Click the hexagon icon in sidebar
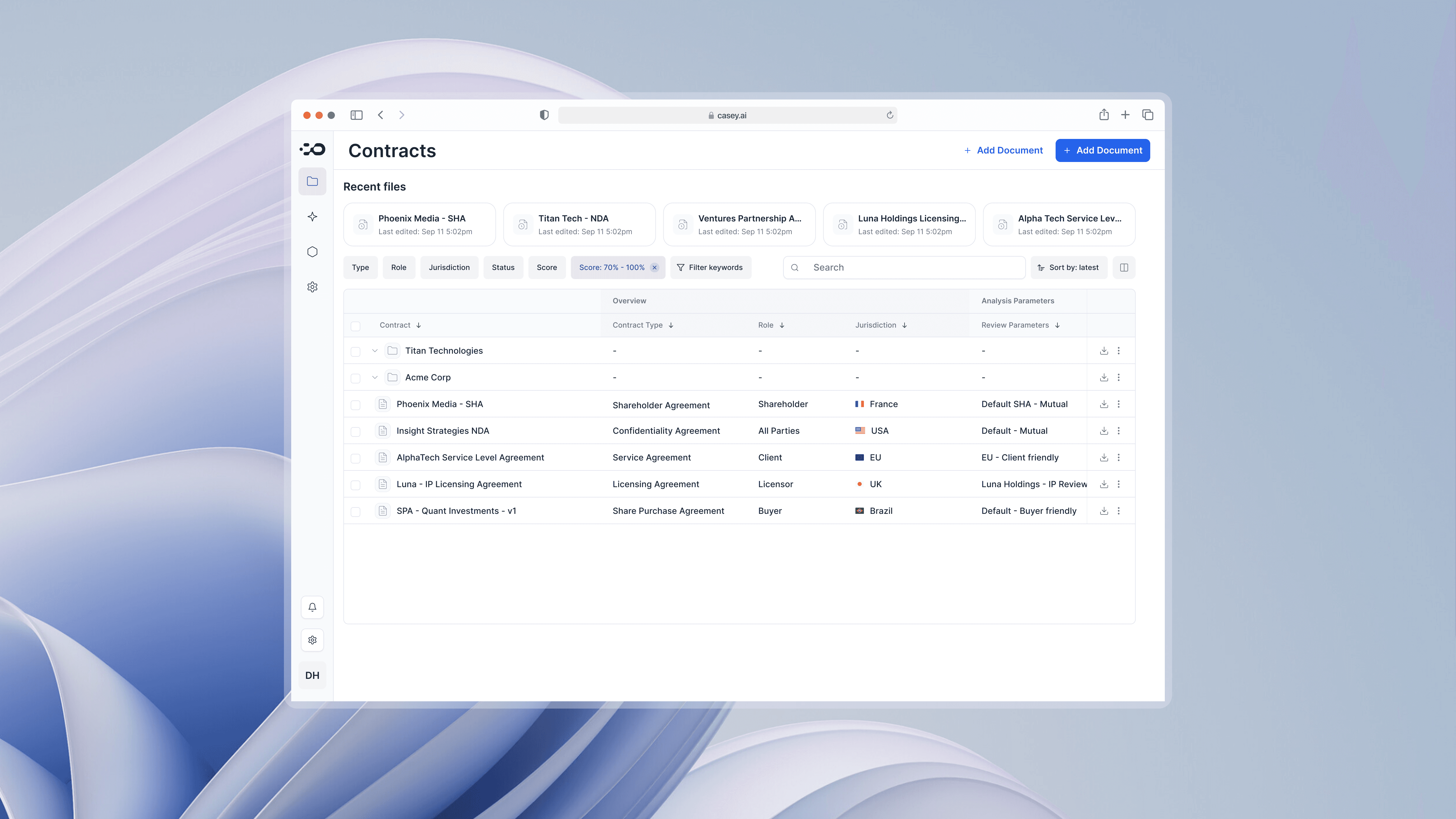Screen dimensions: 1456x819 pos(312,252)
